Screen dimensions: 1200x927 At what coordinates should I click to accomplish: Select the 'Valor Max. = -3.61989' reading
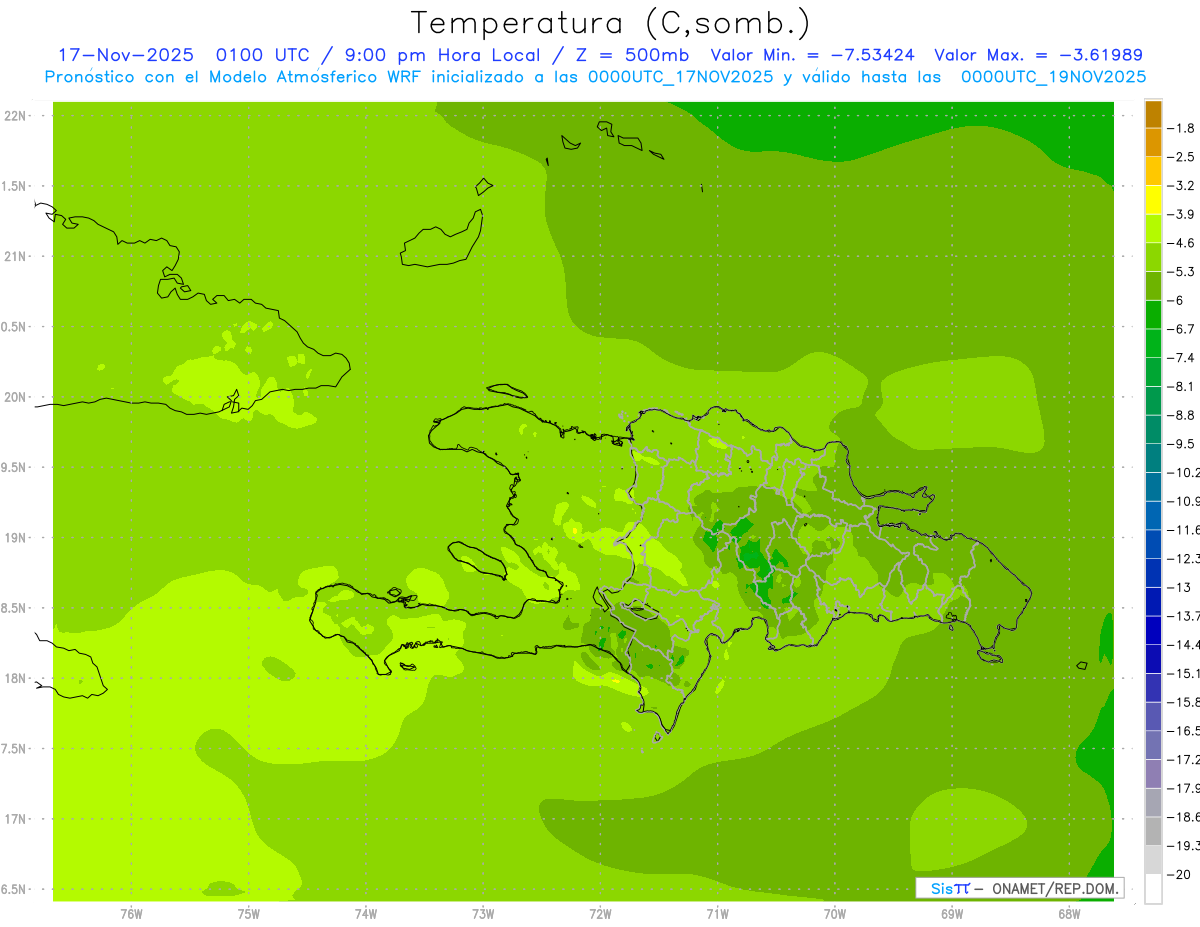point(1038,55)
